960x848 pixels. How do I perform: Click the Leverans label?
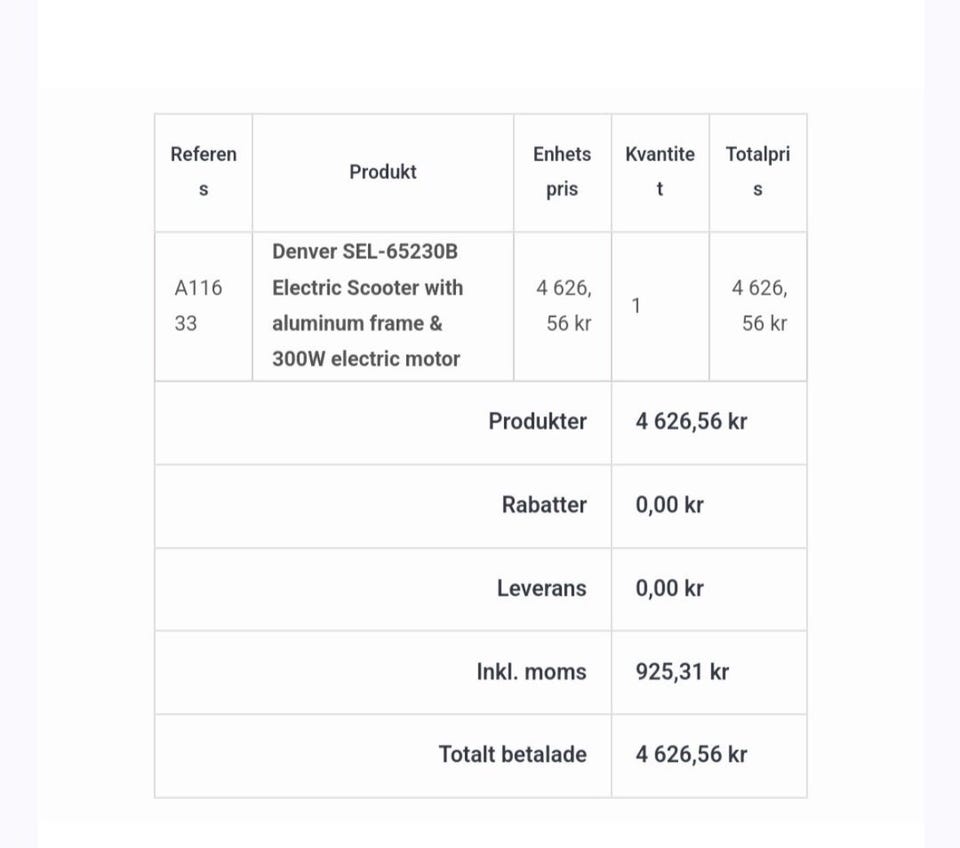[x=541, y=589]
